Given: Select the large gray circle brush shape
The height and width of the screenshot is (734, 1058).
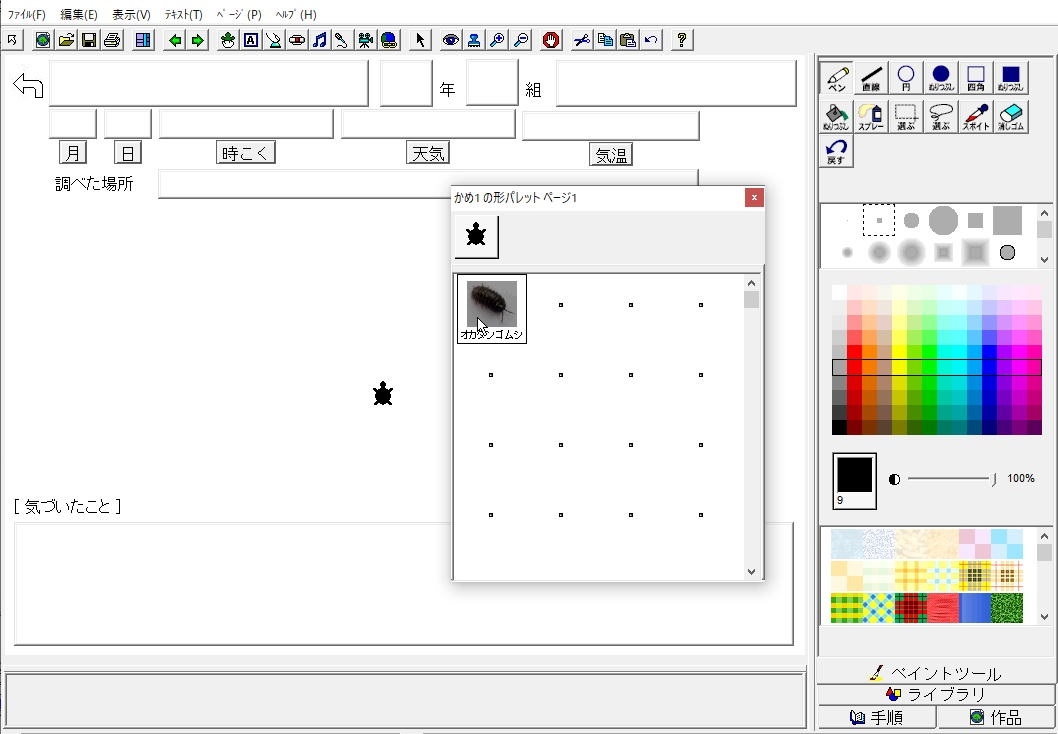Looking at the screenshot, I should [942, 220].
